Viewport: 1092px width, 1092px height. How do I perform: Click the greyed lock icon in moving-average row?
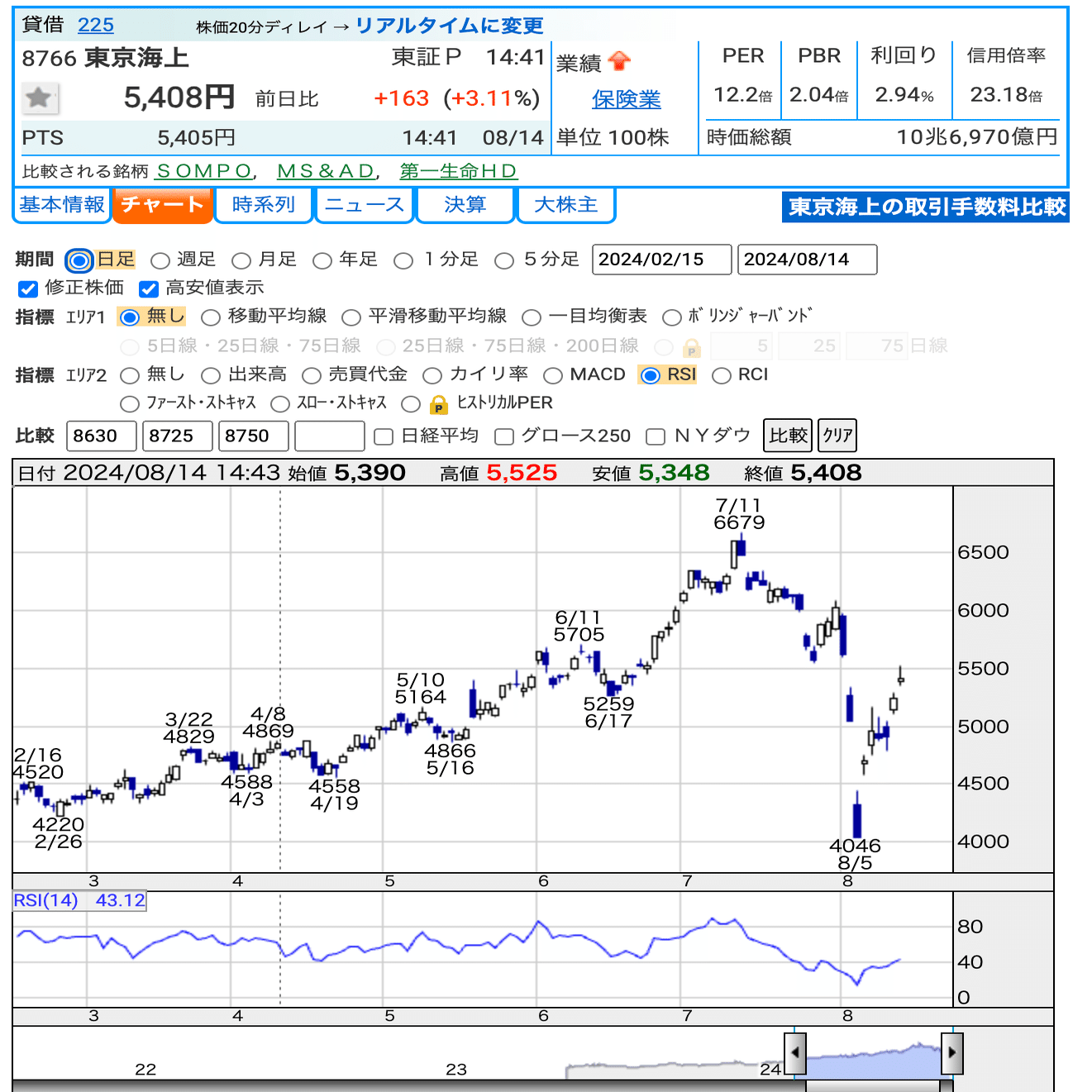[x=692, y=347]
